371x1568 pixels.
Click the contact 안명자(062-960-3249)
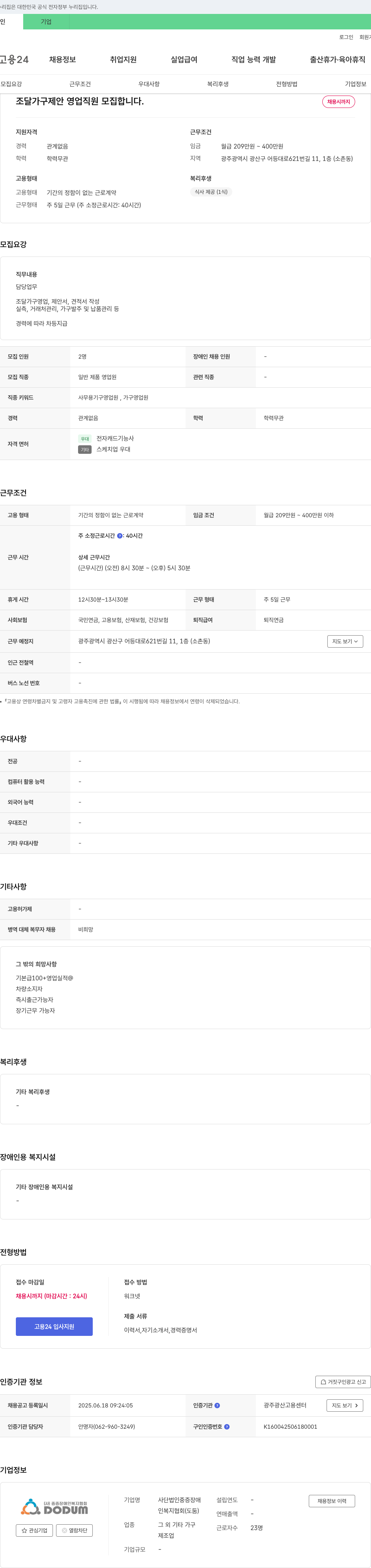coord(106,1427)
